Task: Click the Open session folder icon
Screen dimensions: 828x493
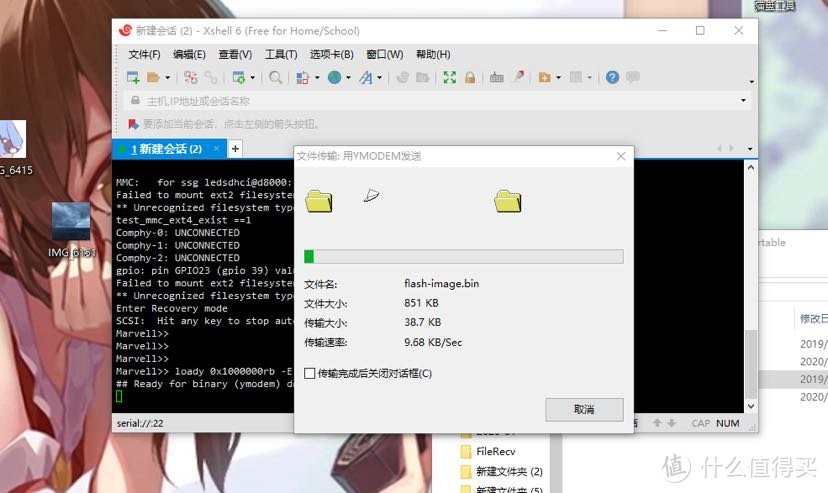Action: pos(153,78)
